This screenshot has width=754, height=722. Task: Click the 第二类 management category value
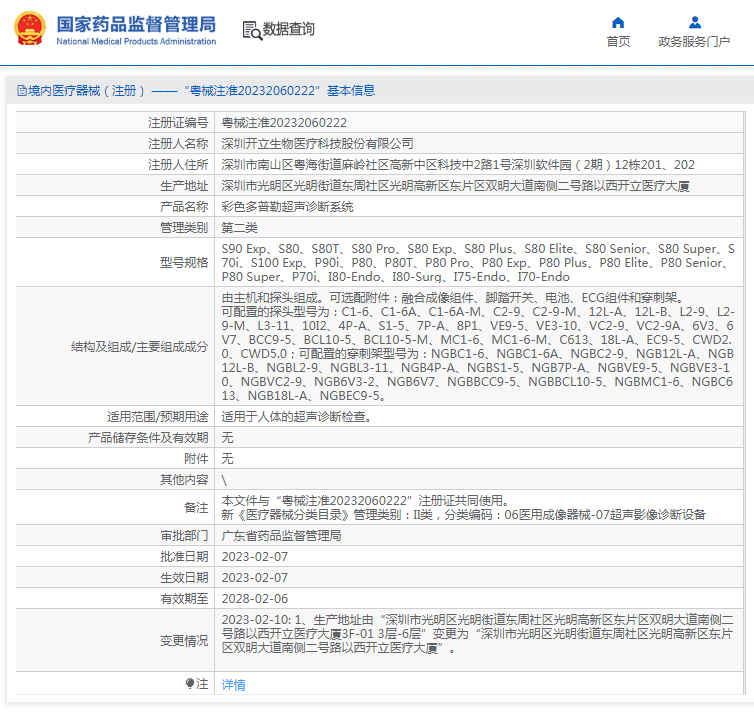point(239,228)
